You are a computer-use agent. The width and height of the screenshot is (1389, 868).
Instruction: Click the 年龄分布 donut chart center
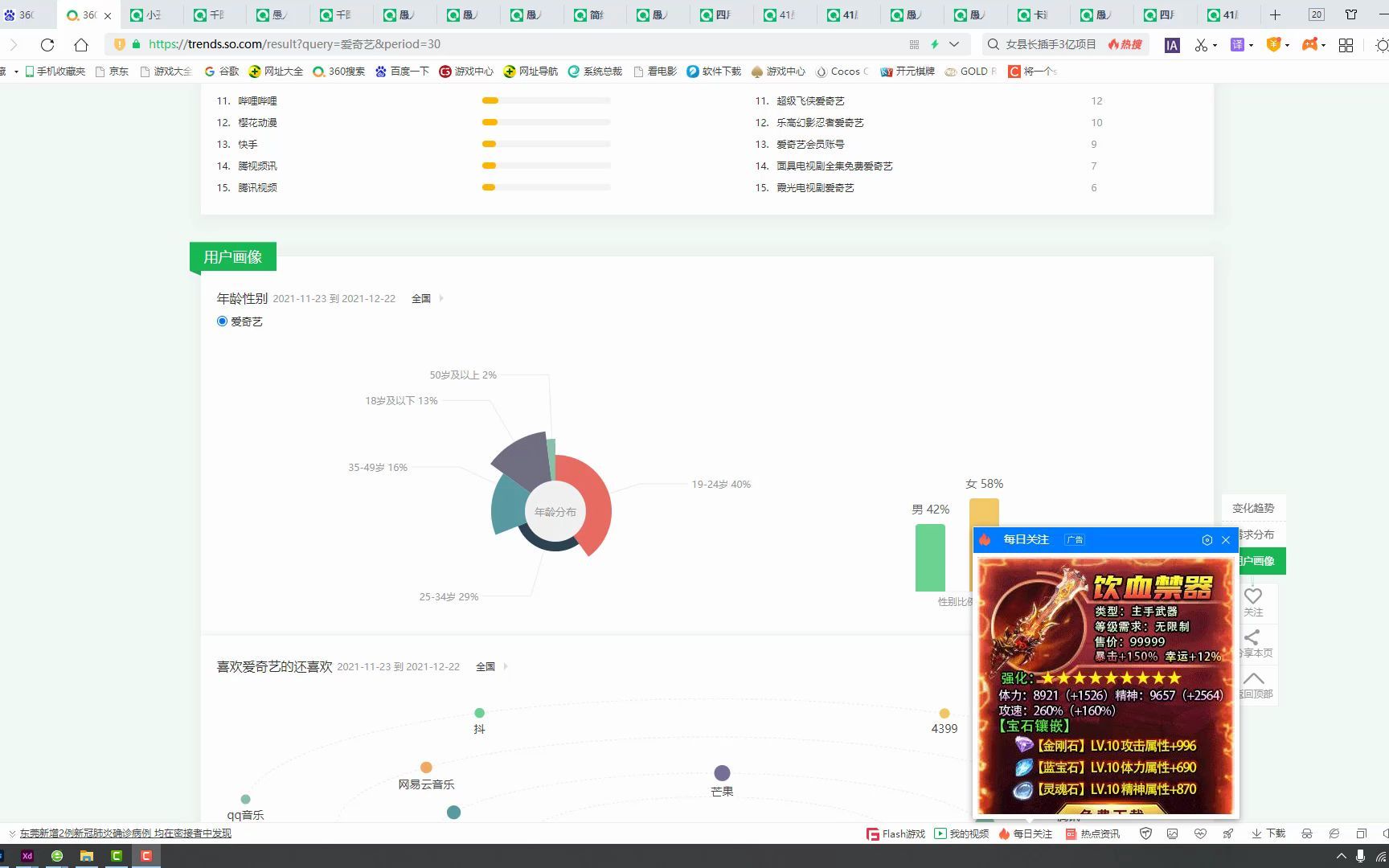pyautogui.click(x=555, y=511)
